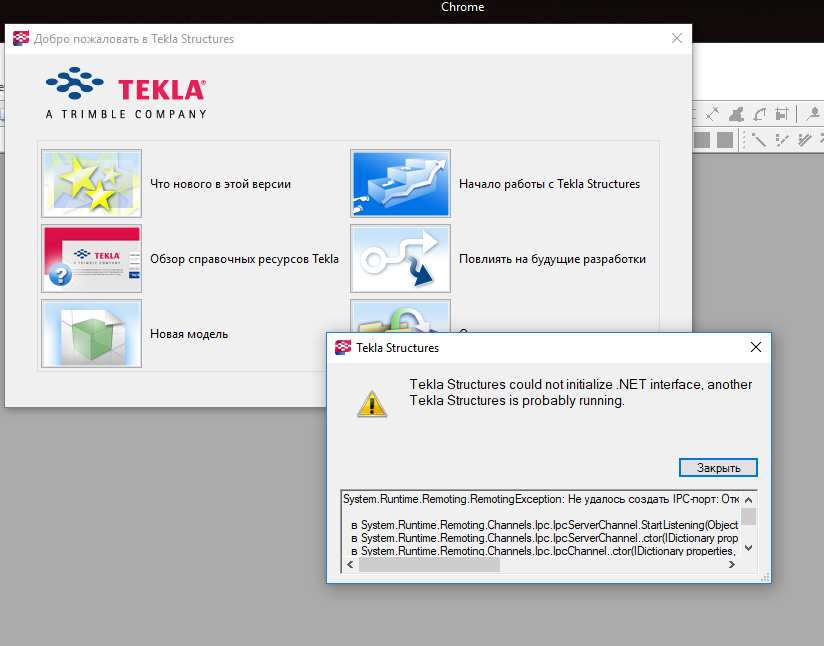Click the Tekla logo in welcome window title bar
This screenshot has height=646, width=824.
pyautogui.click(x=20, y=38)
